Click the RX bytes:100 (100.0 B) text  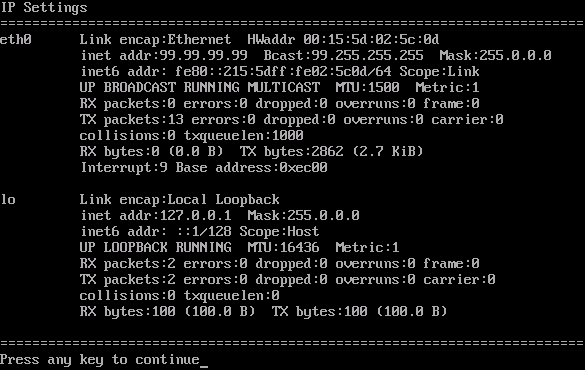coord(168,311)
